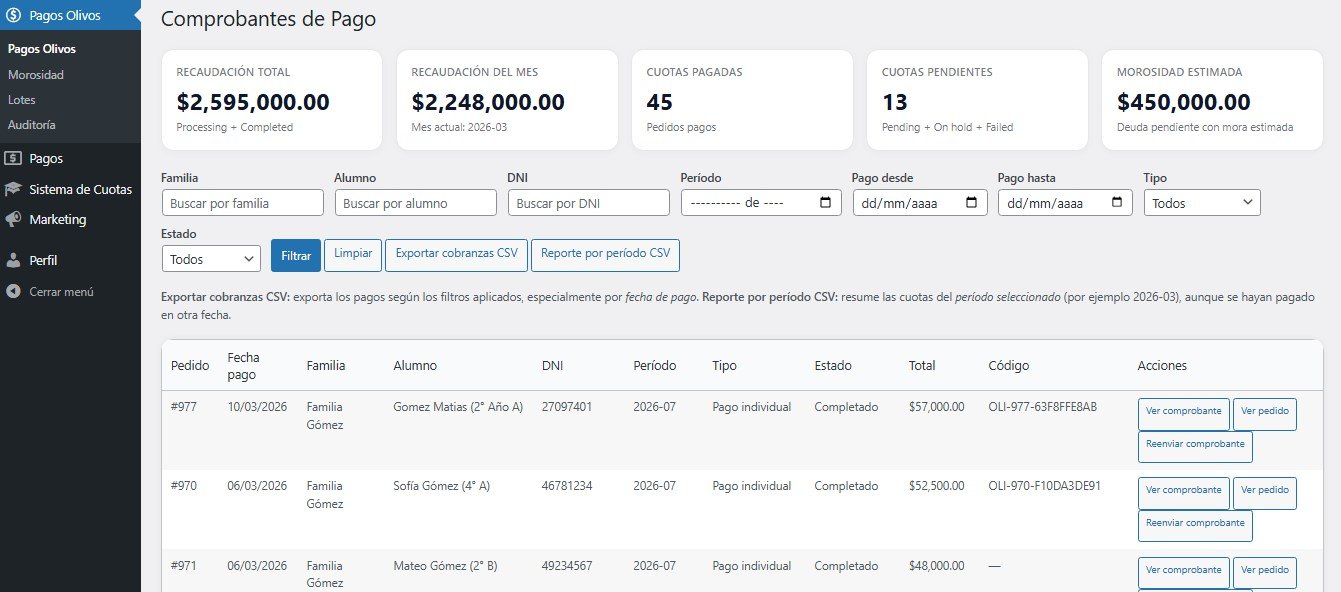This screenshot has height=592, width=1341.
Task: Focus the Buscar por alumno field
Action: (x=416, y=203)
